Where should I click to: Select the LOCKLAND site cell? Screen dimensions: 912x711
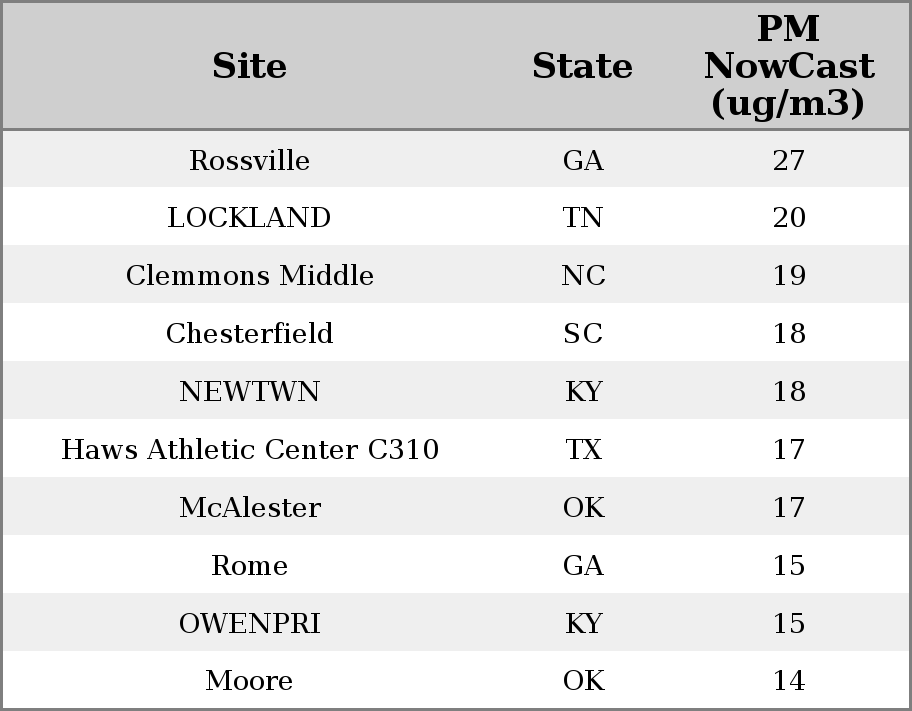250,218
